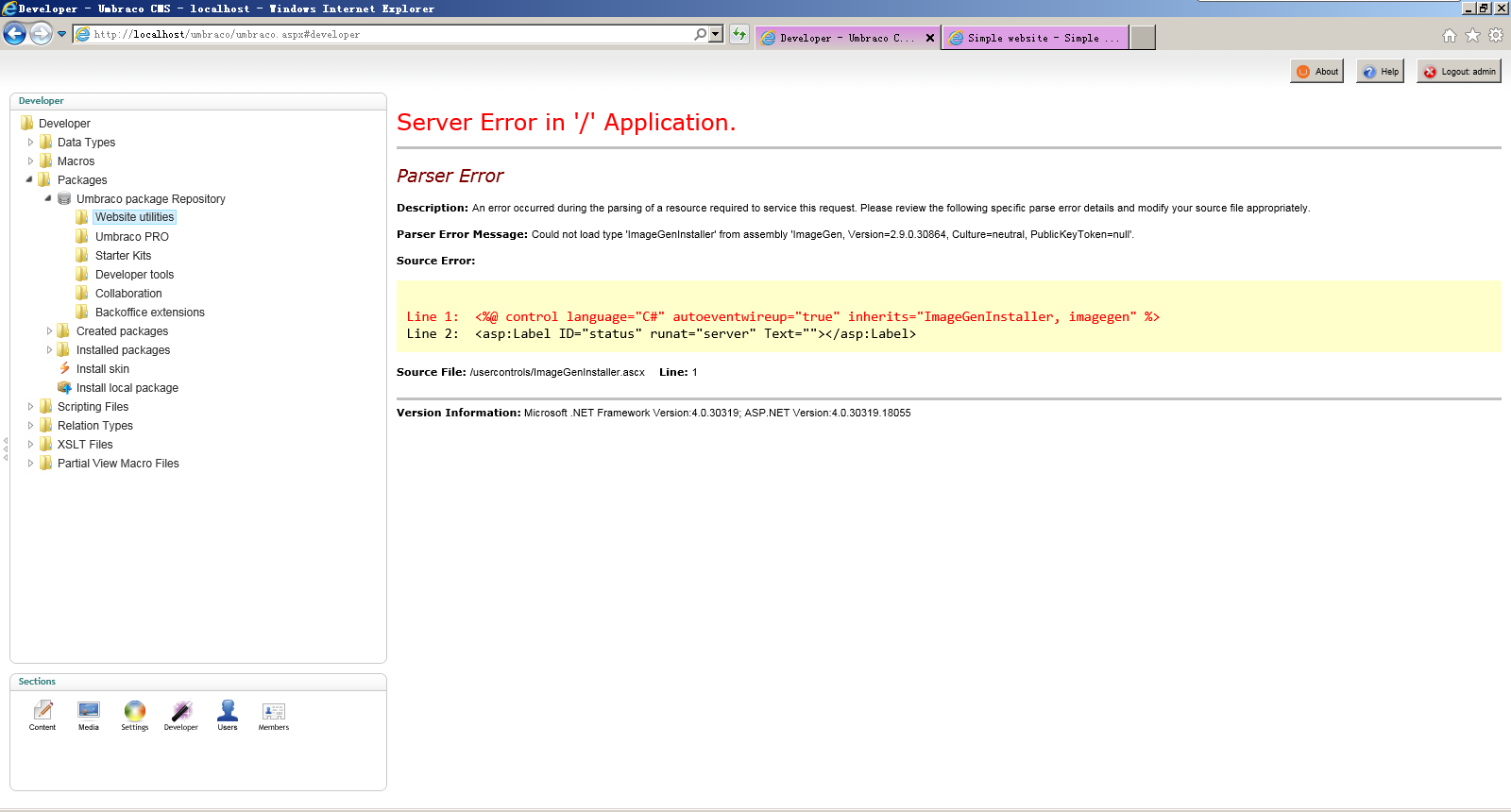Viewport: 1511px width, 812px height.
Task: Switch to the Simple website tab
Action: [1034, 38]
